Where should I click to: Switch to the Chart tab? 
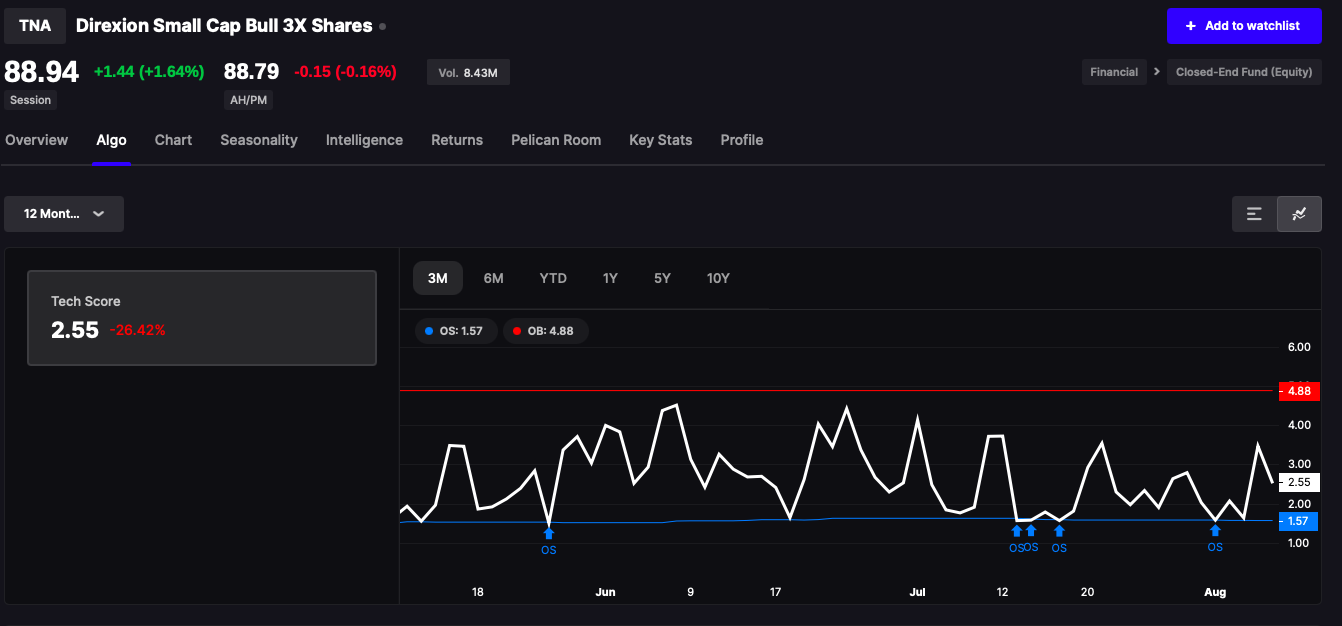coord(173,140)
